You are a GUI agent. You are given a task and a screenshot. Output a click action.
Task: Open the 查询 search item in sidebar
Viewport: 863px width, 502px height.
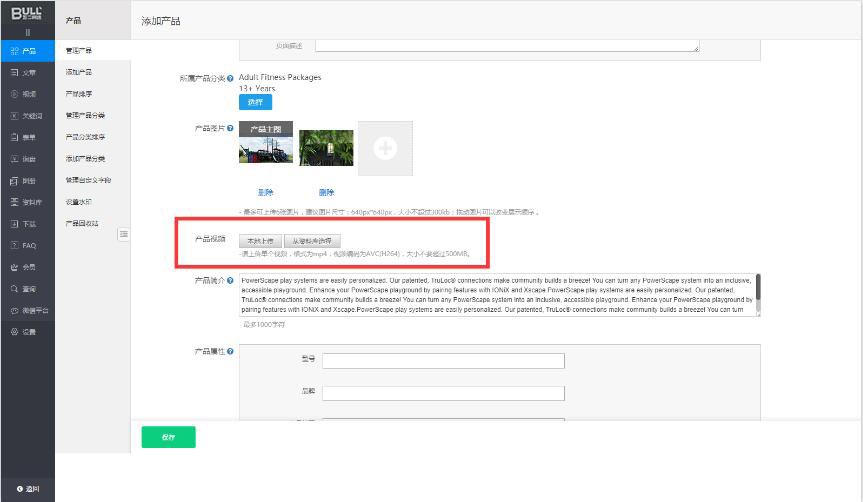pyautogui.click(x=28, y=288)
